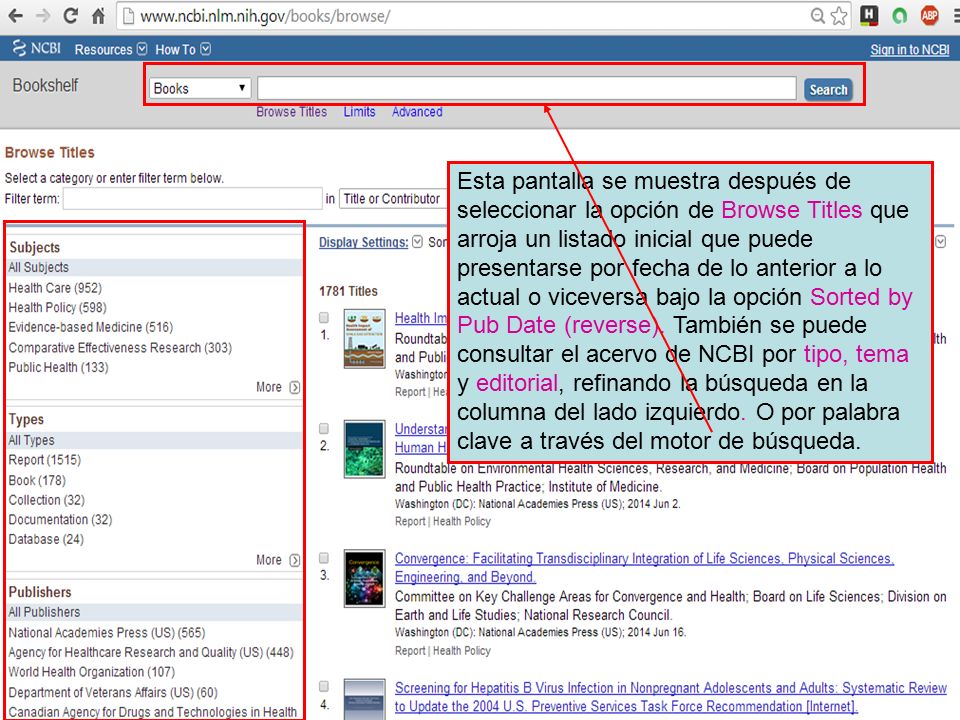Open the search Limits link
Screen dimensions: 960x720
(x=359, y=112)
